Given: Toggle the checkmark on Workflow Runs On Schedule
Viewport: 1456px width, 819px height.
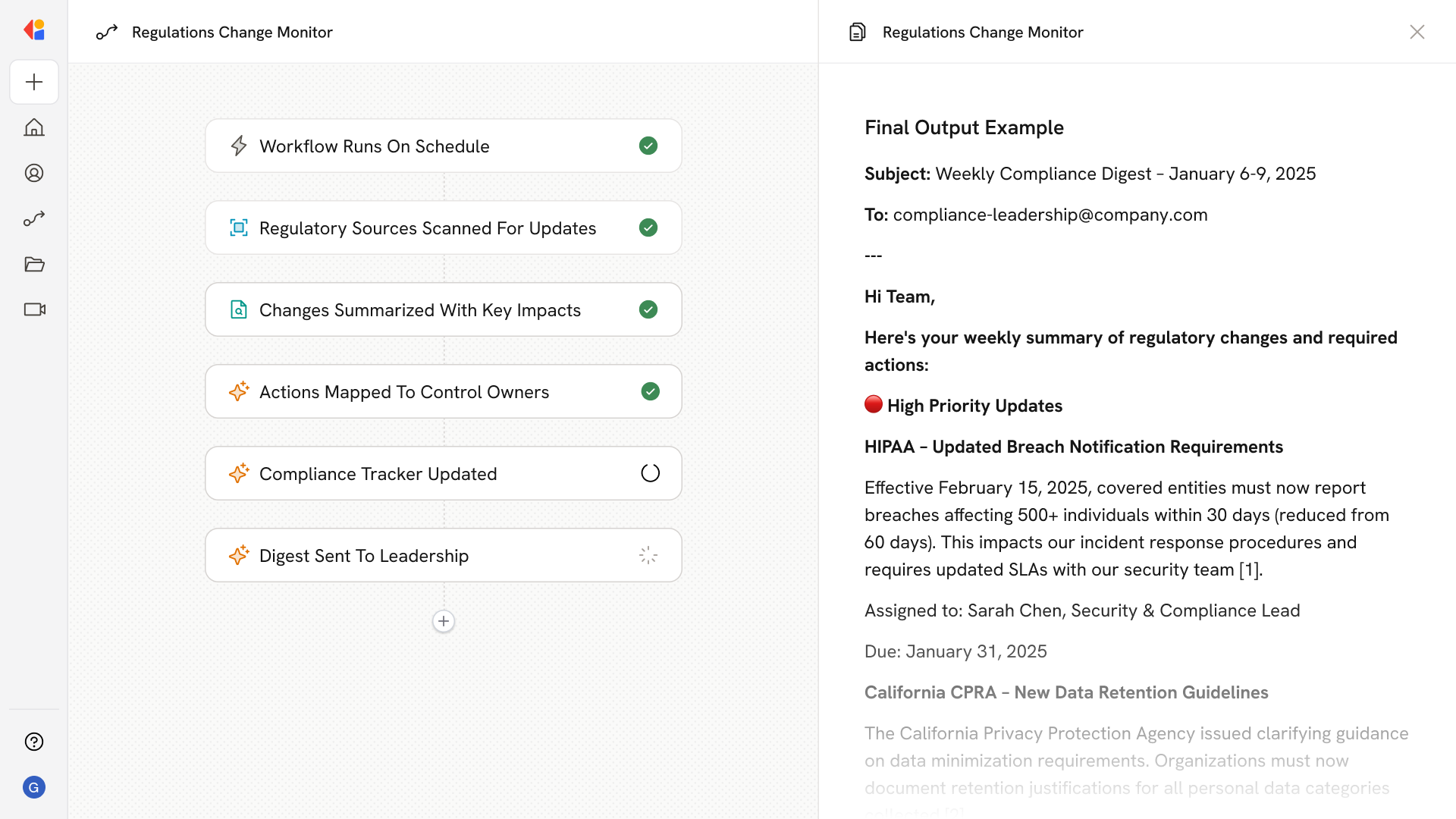Looking at the screenshot, I should coord(648,146).
